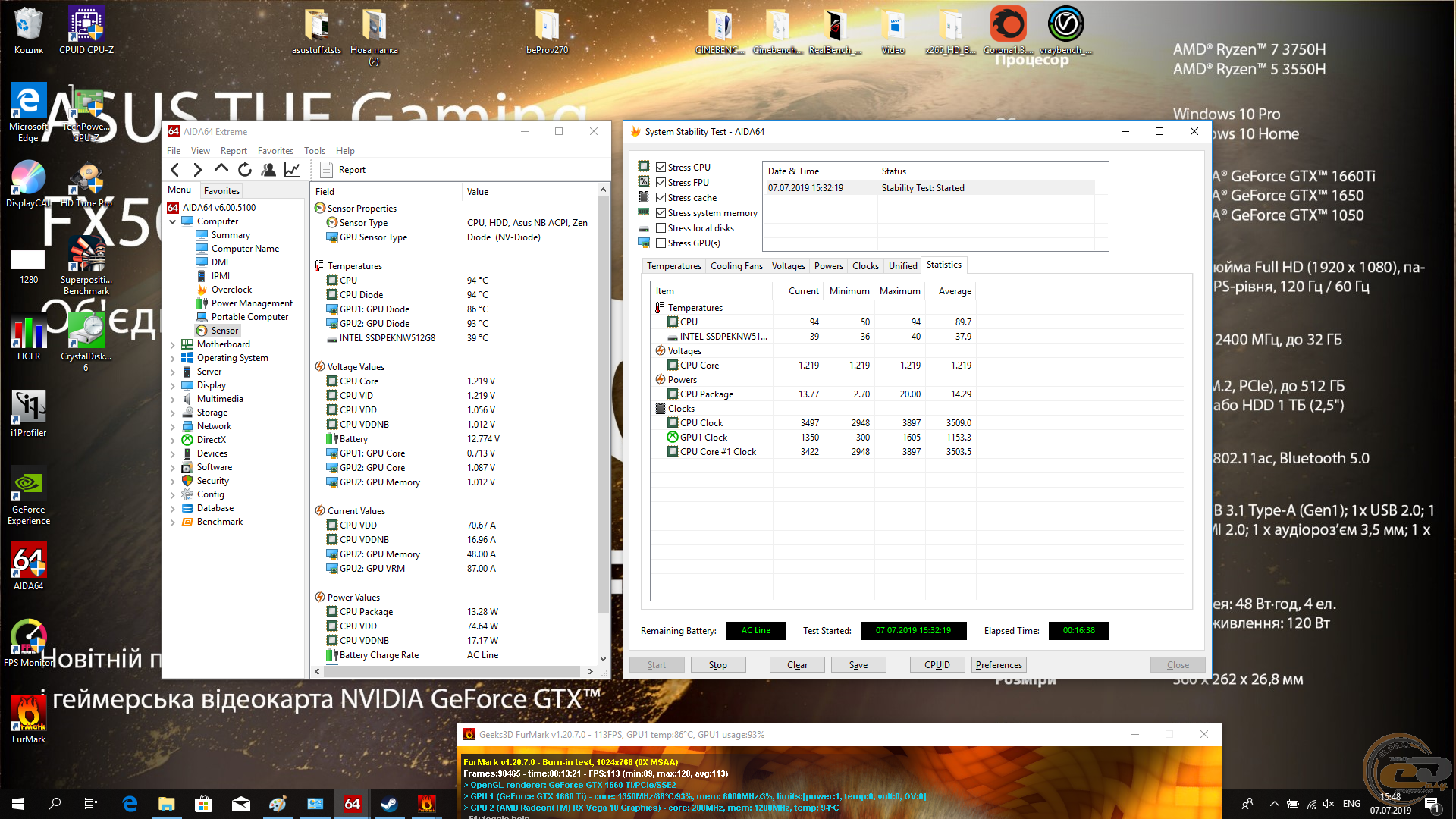Toggle the Stress system memory checkbox
Viewport: 1456px width, 819px height.
(661, 213)
